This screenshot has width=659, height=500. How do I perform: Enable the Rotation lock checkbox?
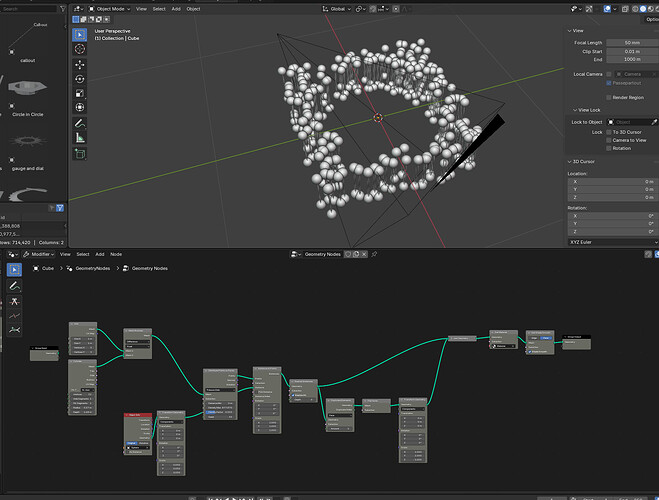click(609, 148)
